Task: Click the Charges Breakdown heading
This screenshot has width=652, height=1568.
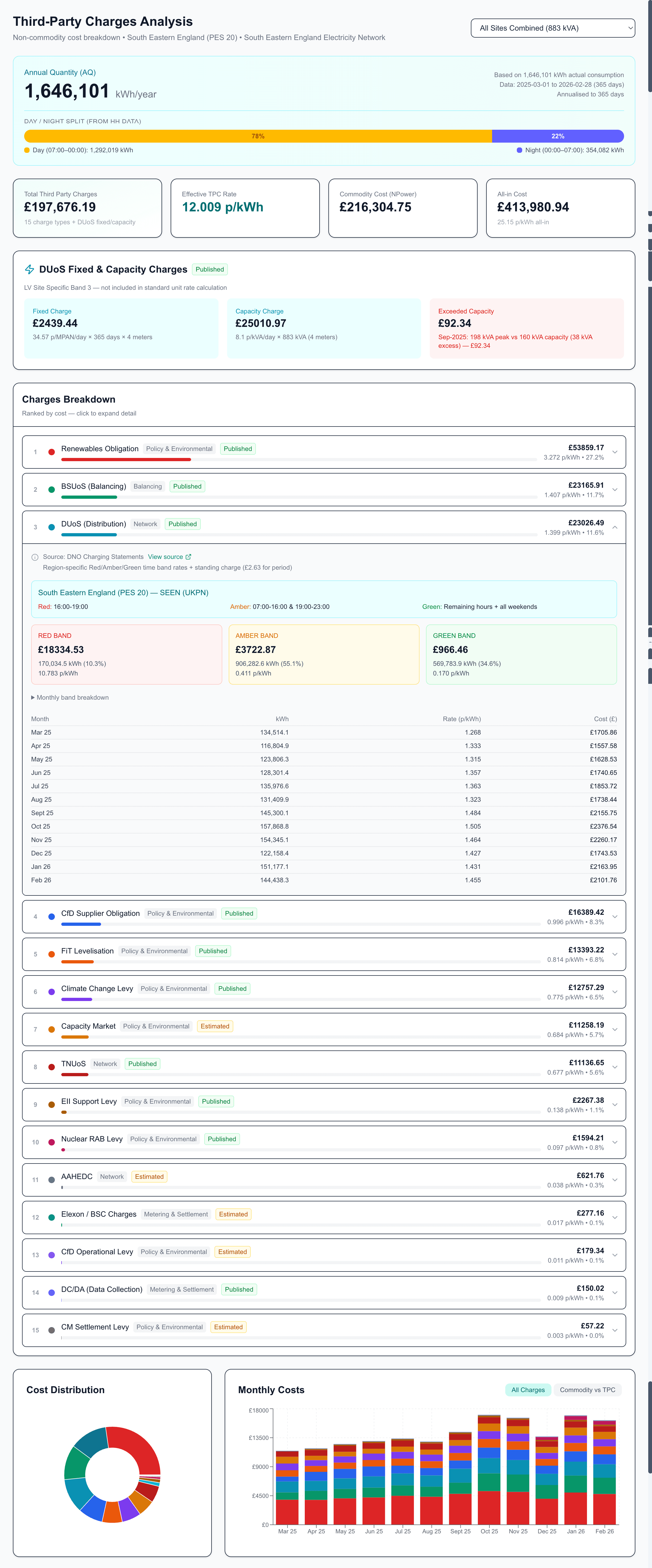Action: 69,399
